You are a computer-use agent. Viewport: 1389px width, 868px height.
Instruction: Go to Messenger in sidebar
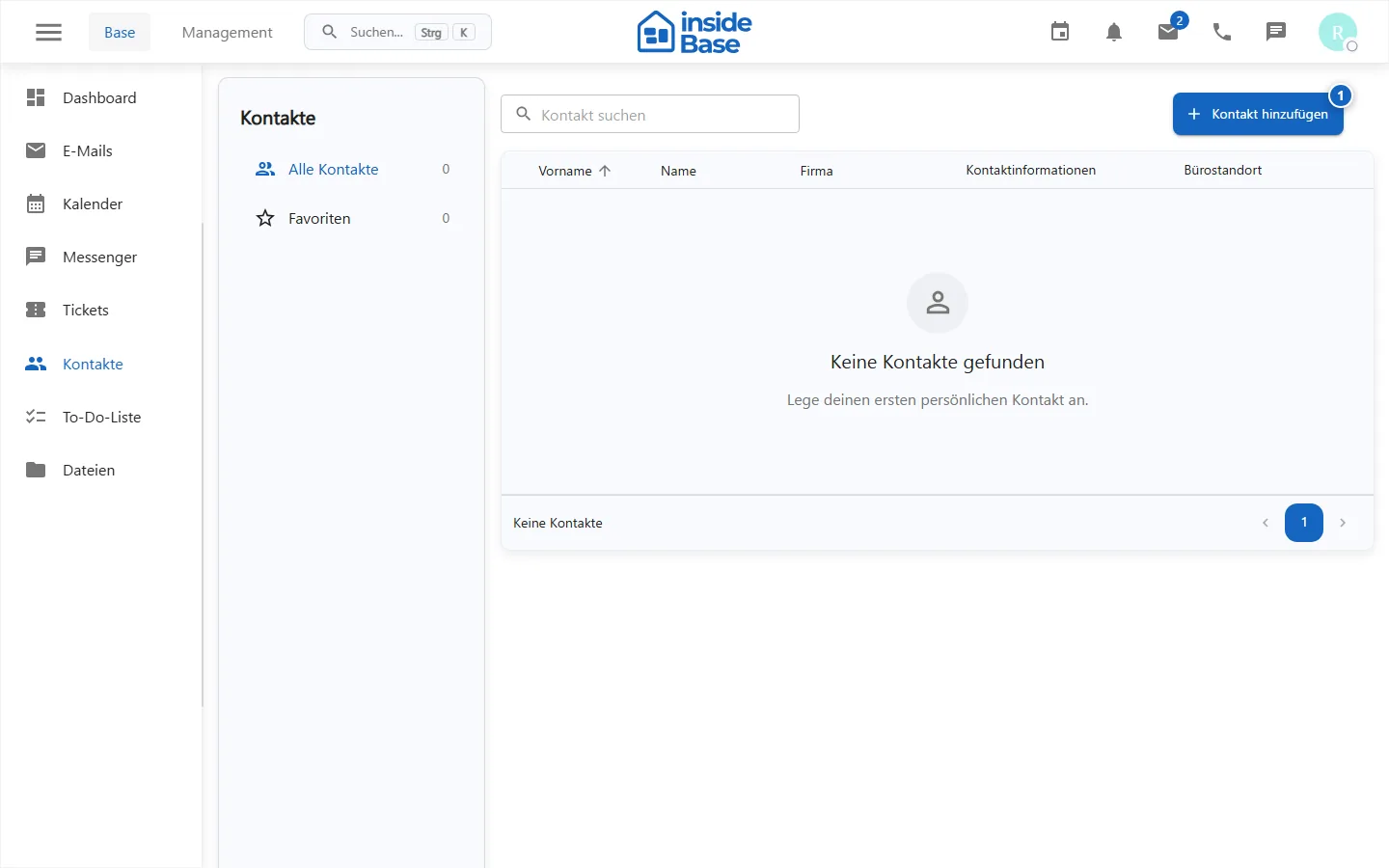click(x=100, y=257)
